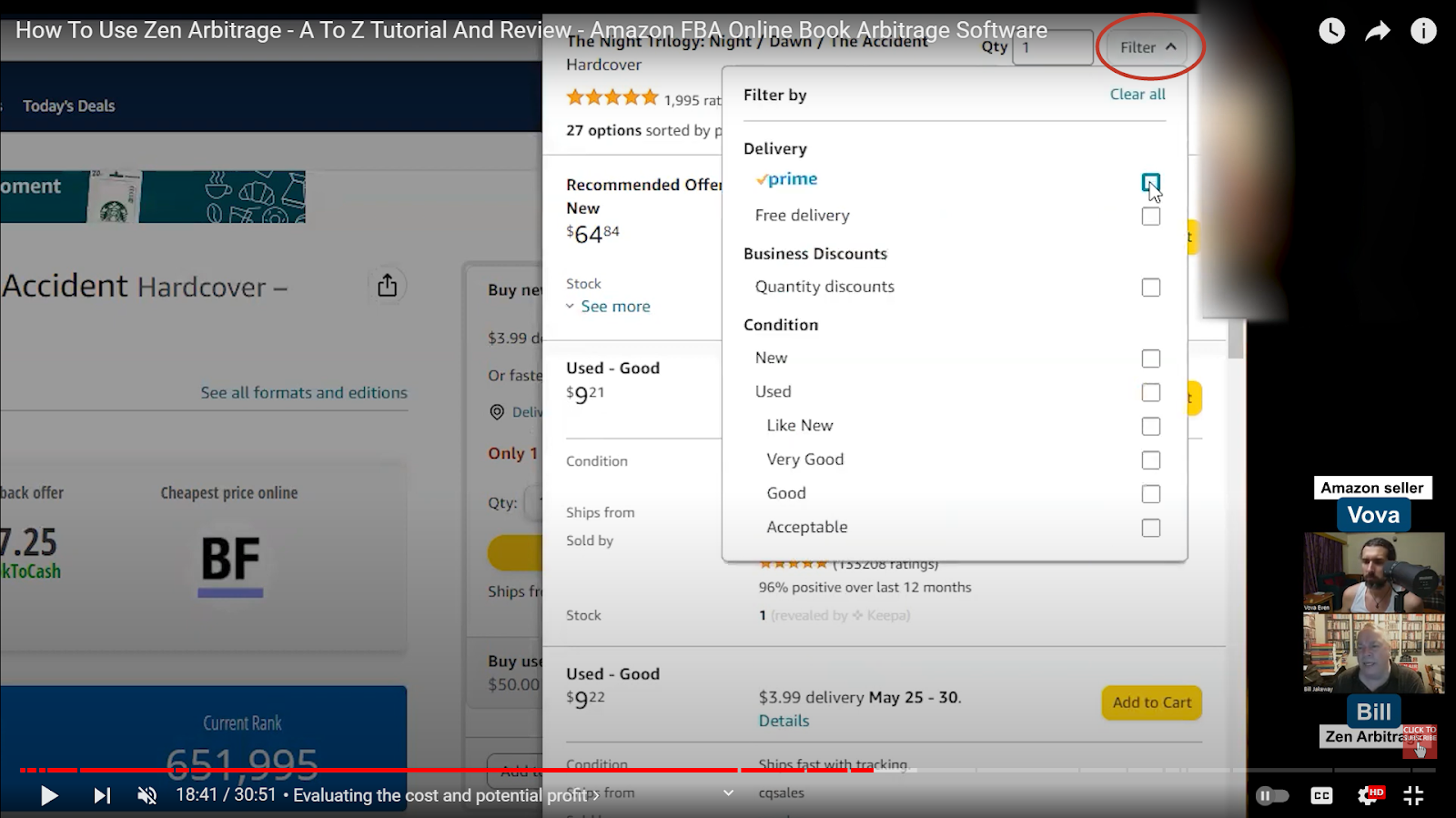Check the Free delivery checkbox
The height and width of the screenshot is (818, 1456).
(x=1151, y=217)
